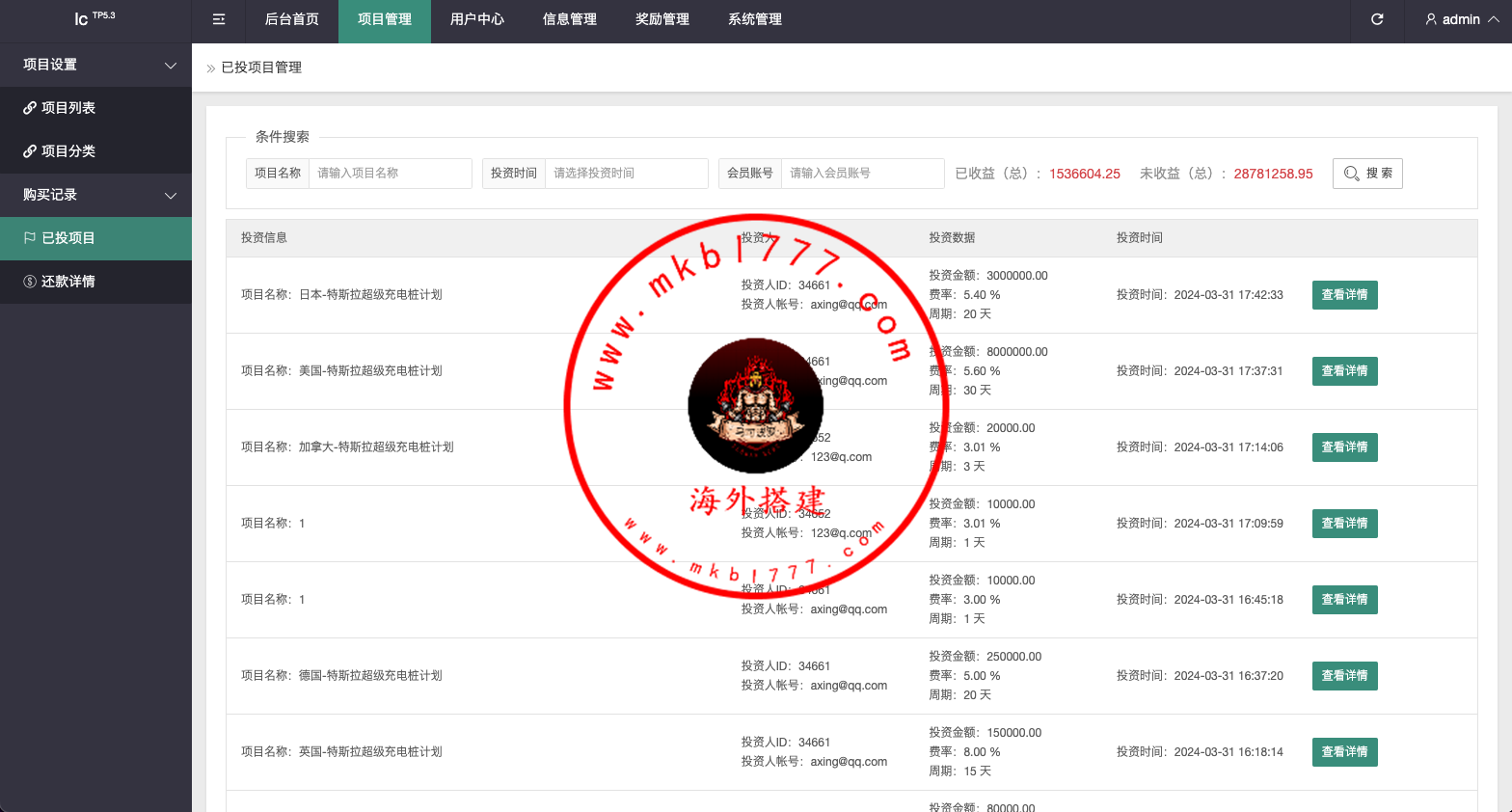This screenshot has height=812, width=1512.
Task: Open 已投项目 sidebar entry
Action: (95, 238)
